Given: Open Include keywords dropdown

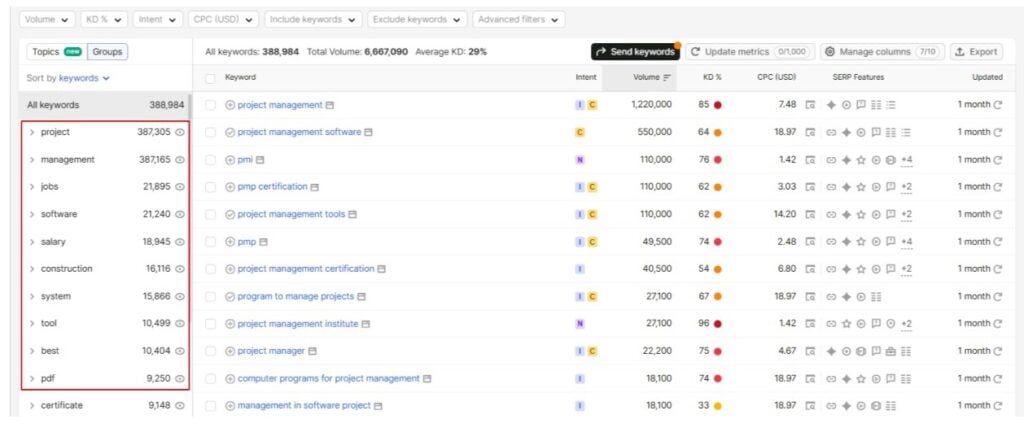Looking at the screenshot, I should (313, 20).
